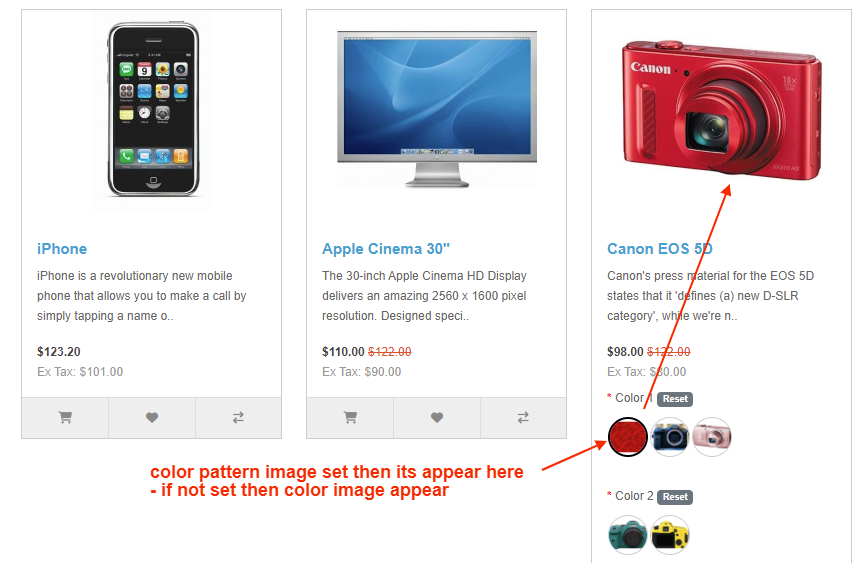Click the iPhone description text

pyautogui.click(x=142, y=296)
